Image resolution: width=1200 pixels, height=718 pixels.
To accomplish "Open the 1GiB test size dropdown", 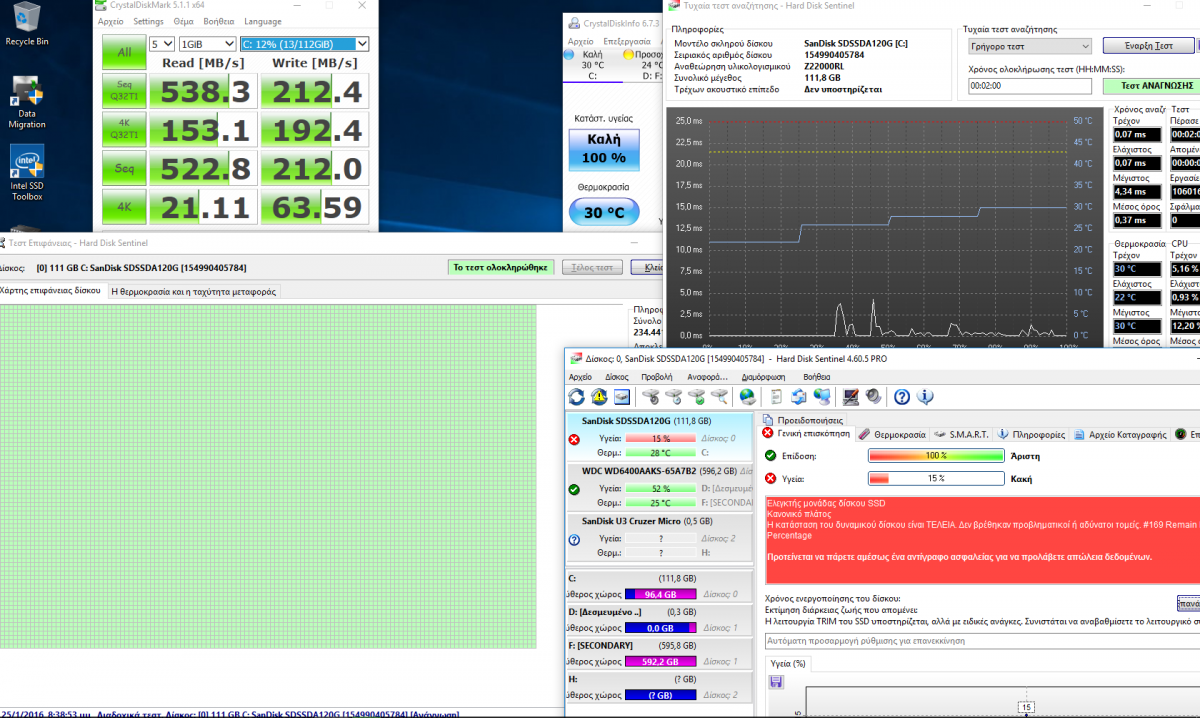I will coord(207,44).
